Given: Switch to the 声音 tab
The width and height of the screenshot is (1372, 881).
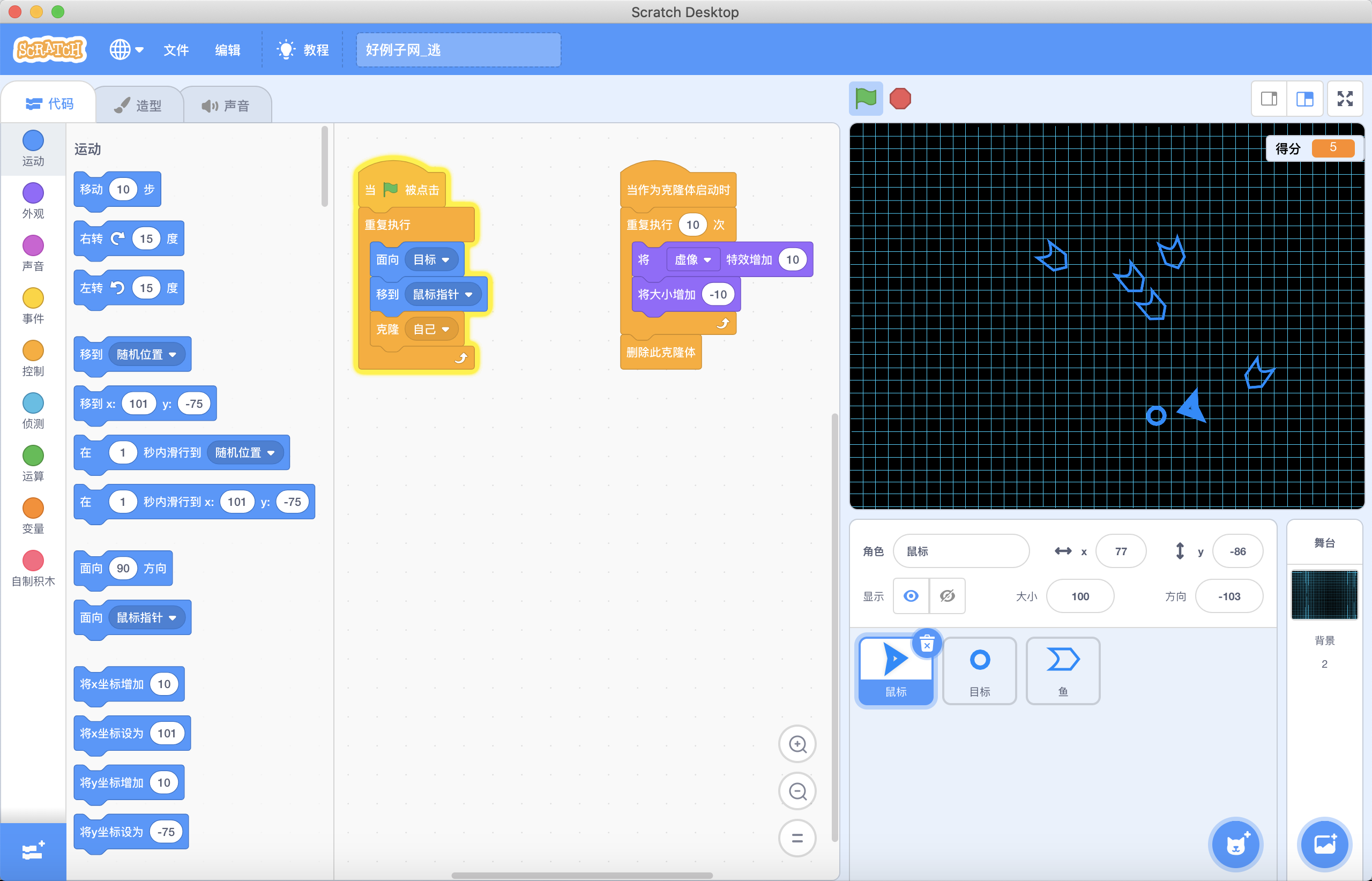Looking at the screenshot, I should tap(227, 105).
